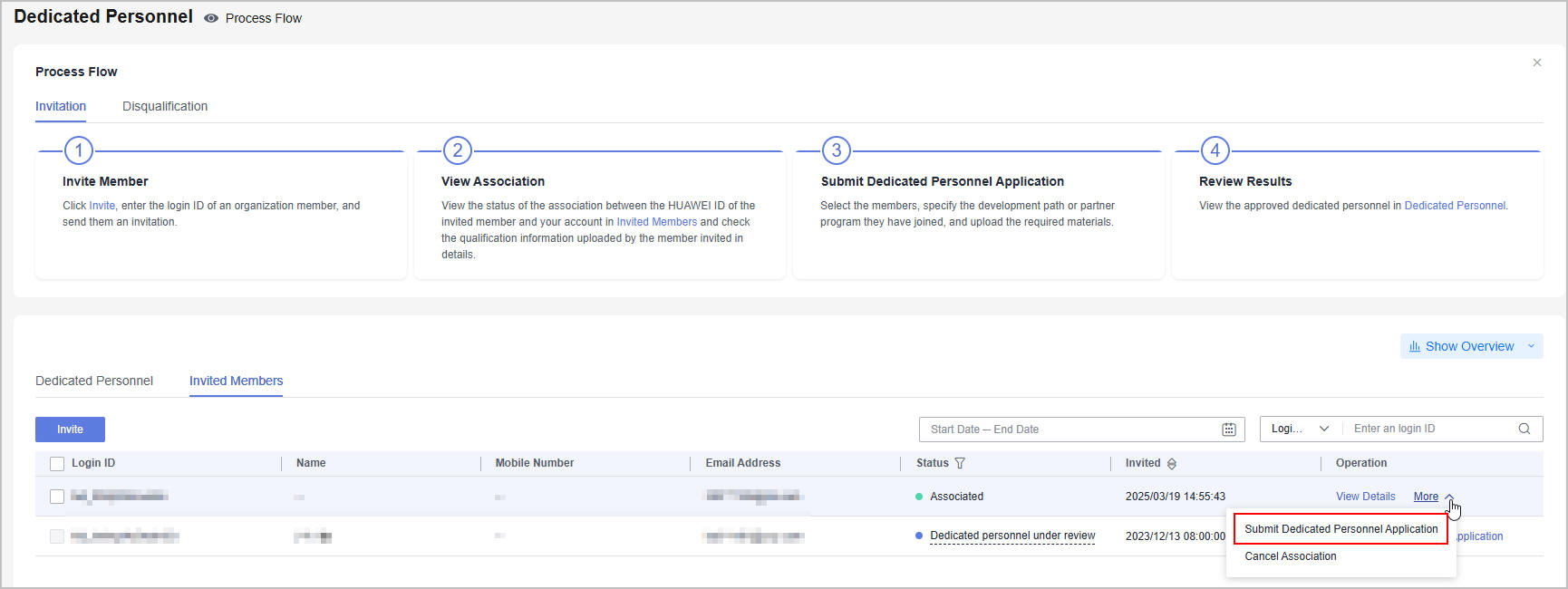Click the Operation column header
1568x589 pixels.
point(1361,463)
